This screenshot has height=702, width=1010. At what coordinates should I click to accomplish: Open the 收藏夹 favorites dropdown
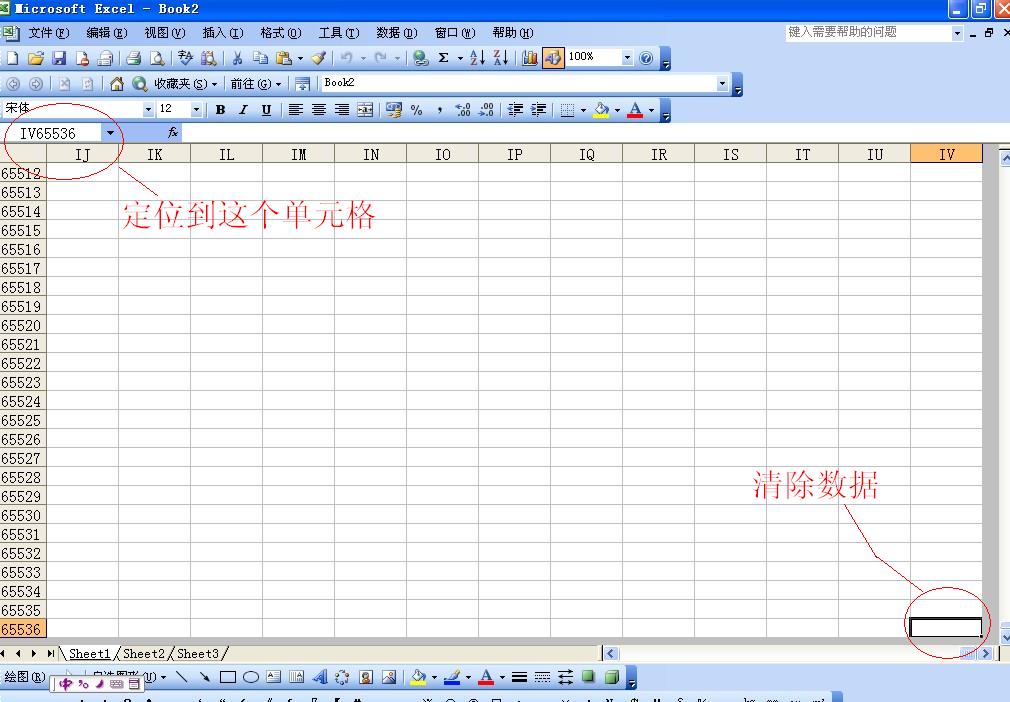(x=186, y=84)
